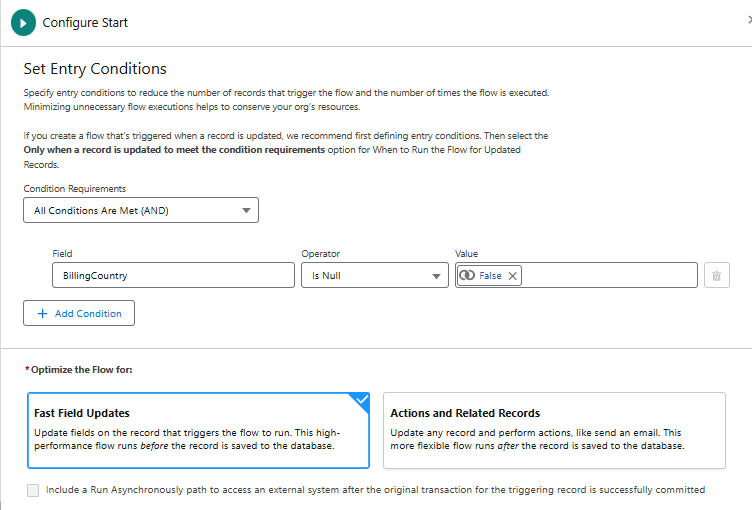Open the Is Null operator dropdown
The height and width of the screenshot is (510, 752).
[x=375, y=275]
